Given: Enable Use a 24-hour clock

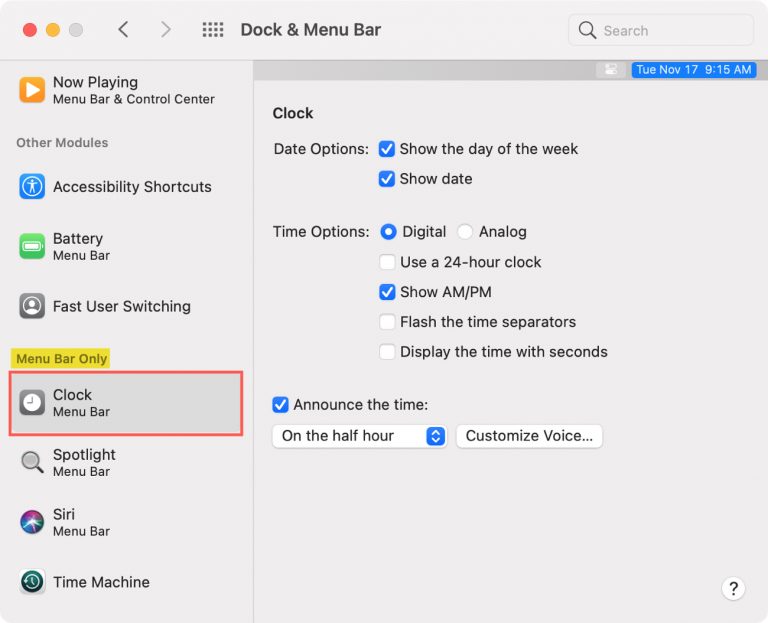Looking at the screenshot, I should click(x=387, y=262).
